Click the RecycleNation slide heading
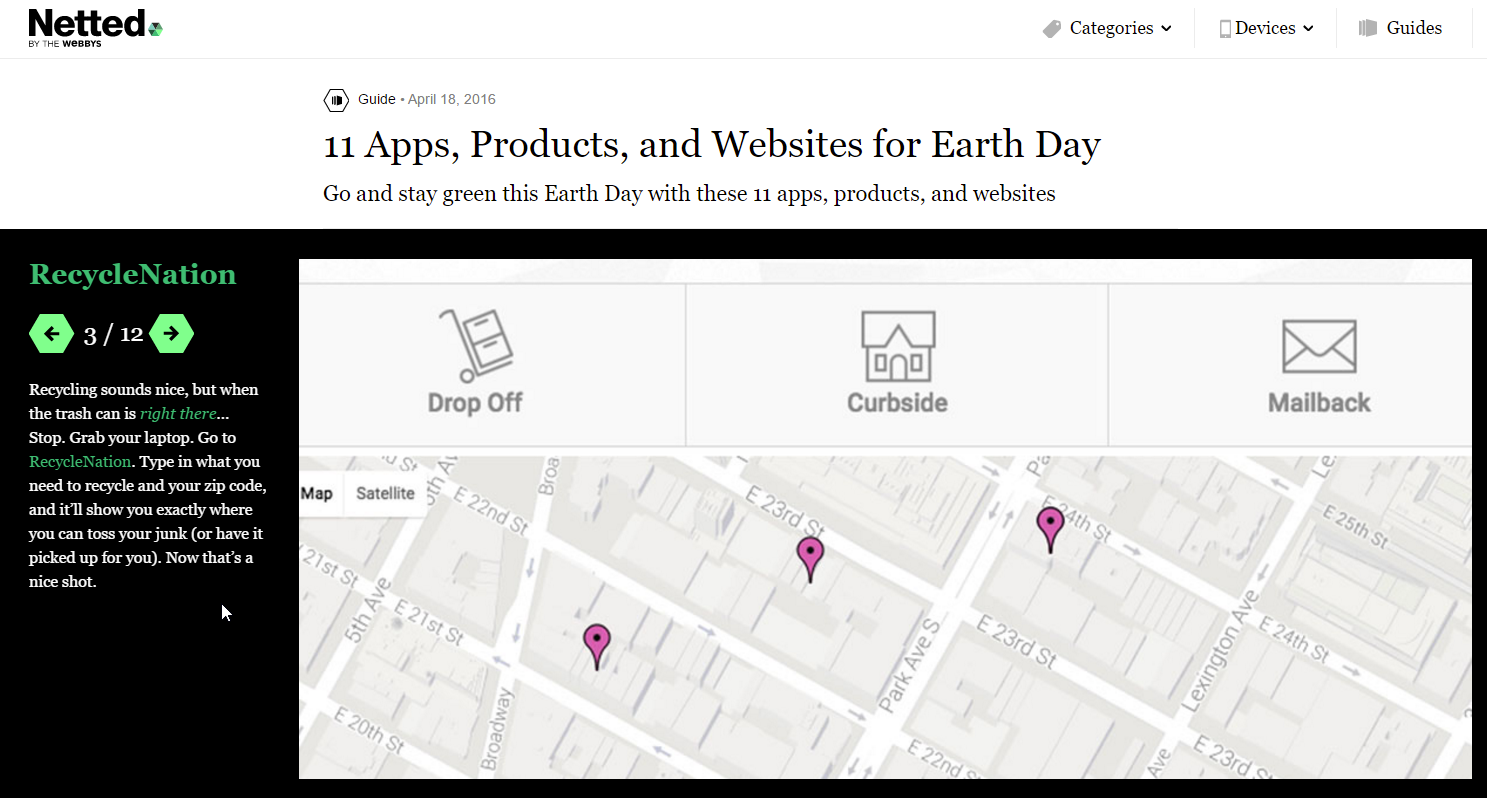The height and width of the screenshot is (798, 1487). click(x=133, y=274)
